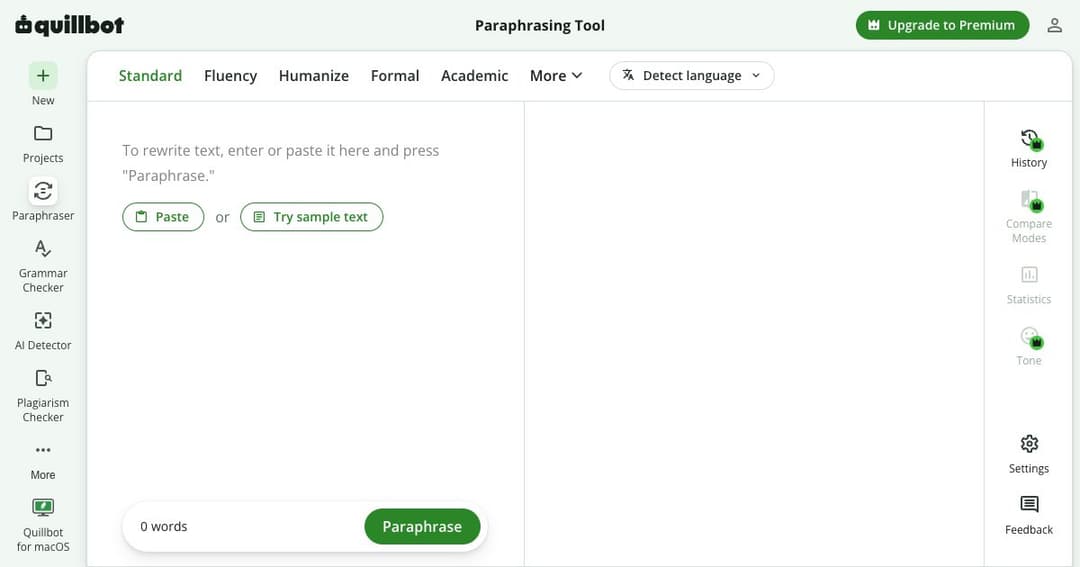Open the user account profile icon
The image size is (1080, 567).
[1055, 25]
